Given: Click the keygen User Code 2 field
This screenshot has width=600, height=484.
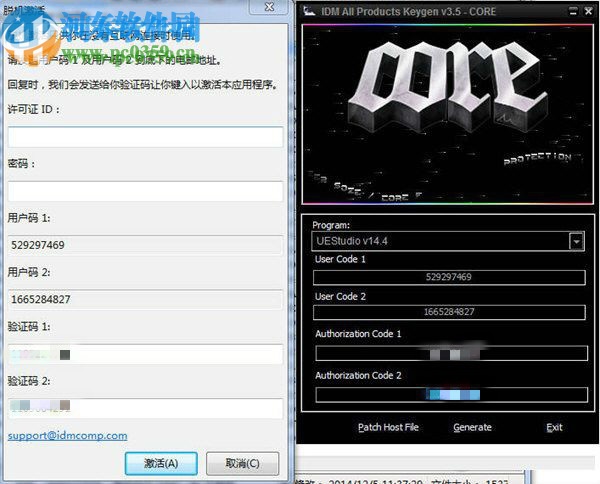Looking at the screenshot, I should 449,312.
